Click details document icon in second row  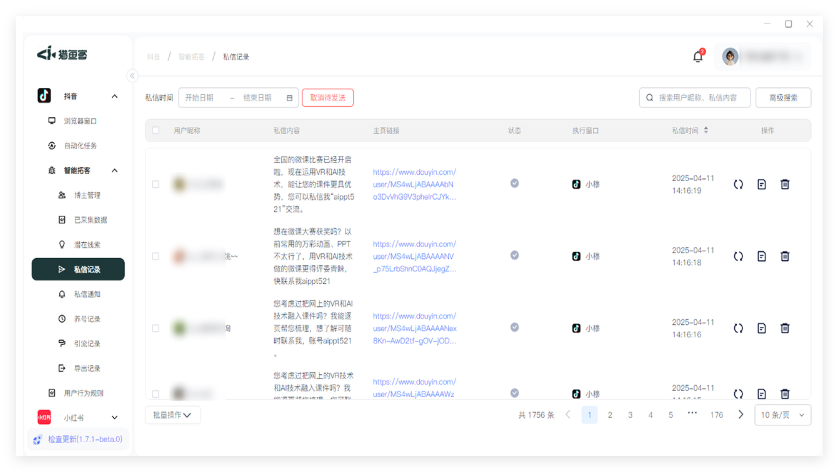(x=761, y=256)
